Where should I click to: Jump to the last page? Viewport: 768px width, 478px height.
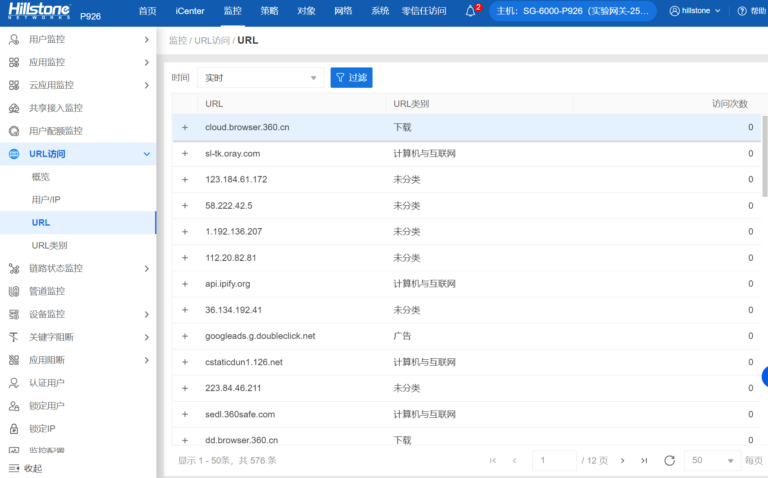(644, 460)
